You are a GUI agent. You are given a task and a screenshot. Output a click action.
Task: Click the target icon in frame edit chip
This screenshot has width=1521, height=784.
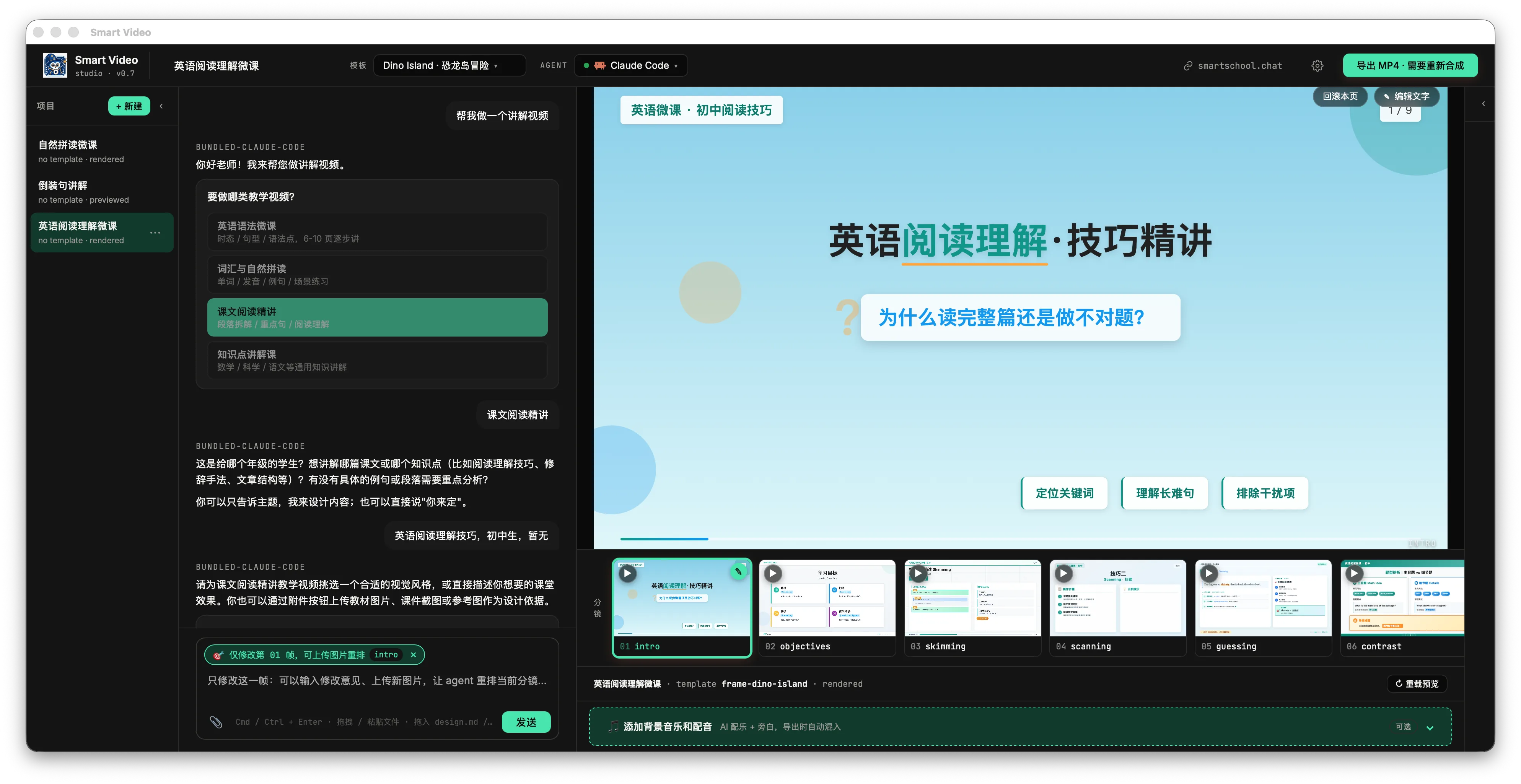[x=218, y=655]
